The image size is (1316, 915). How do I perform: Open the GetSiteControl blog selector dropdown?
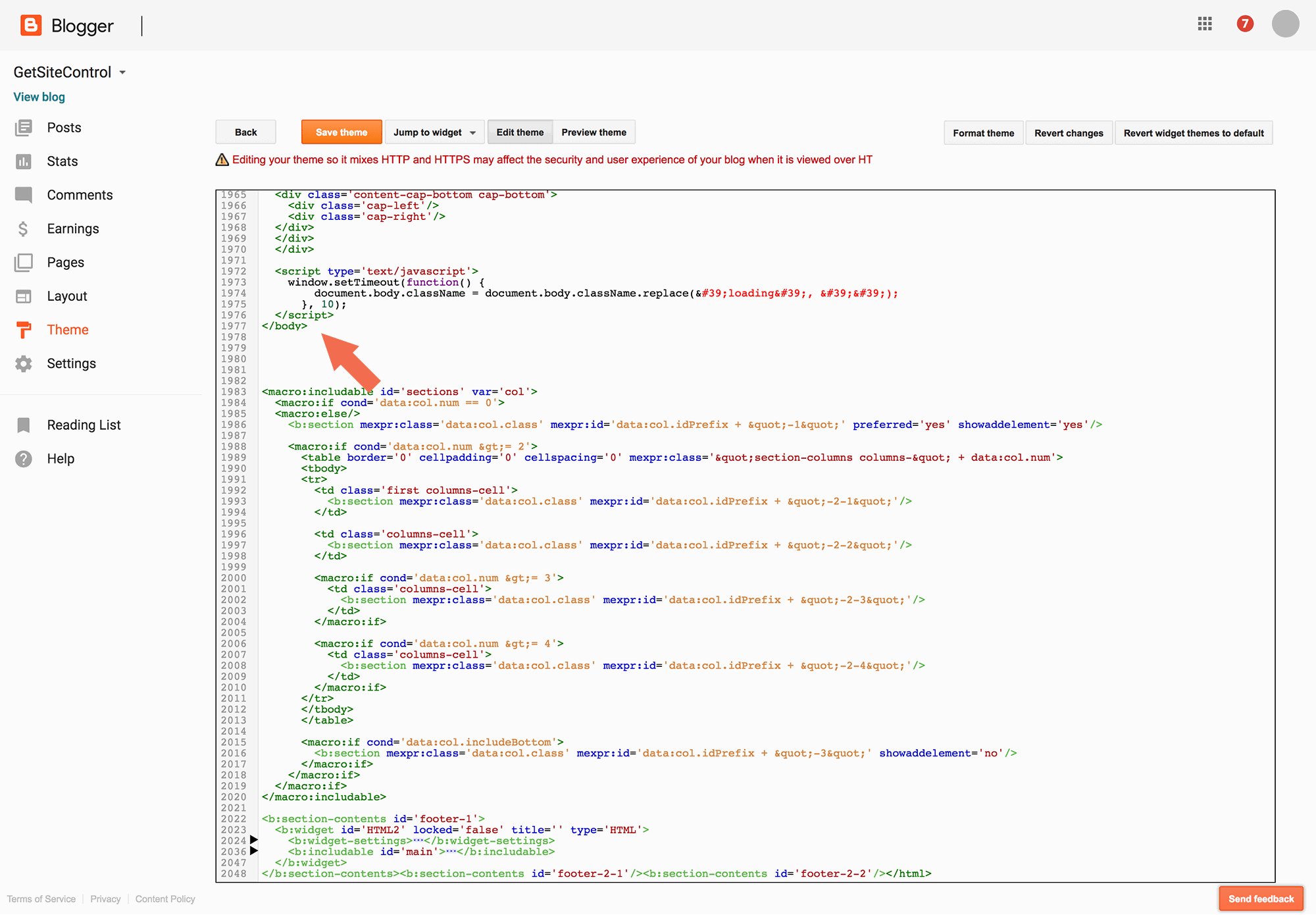coord(123,72)
